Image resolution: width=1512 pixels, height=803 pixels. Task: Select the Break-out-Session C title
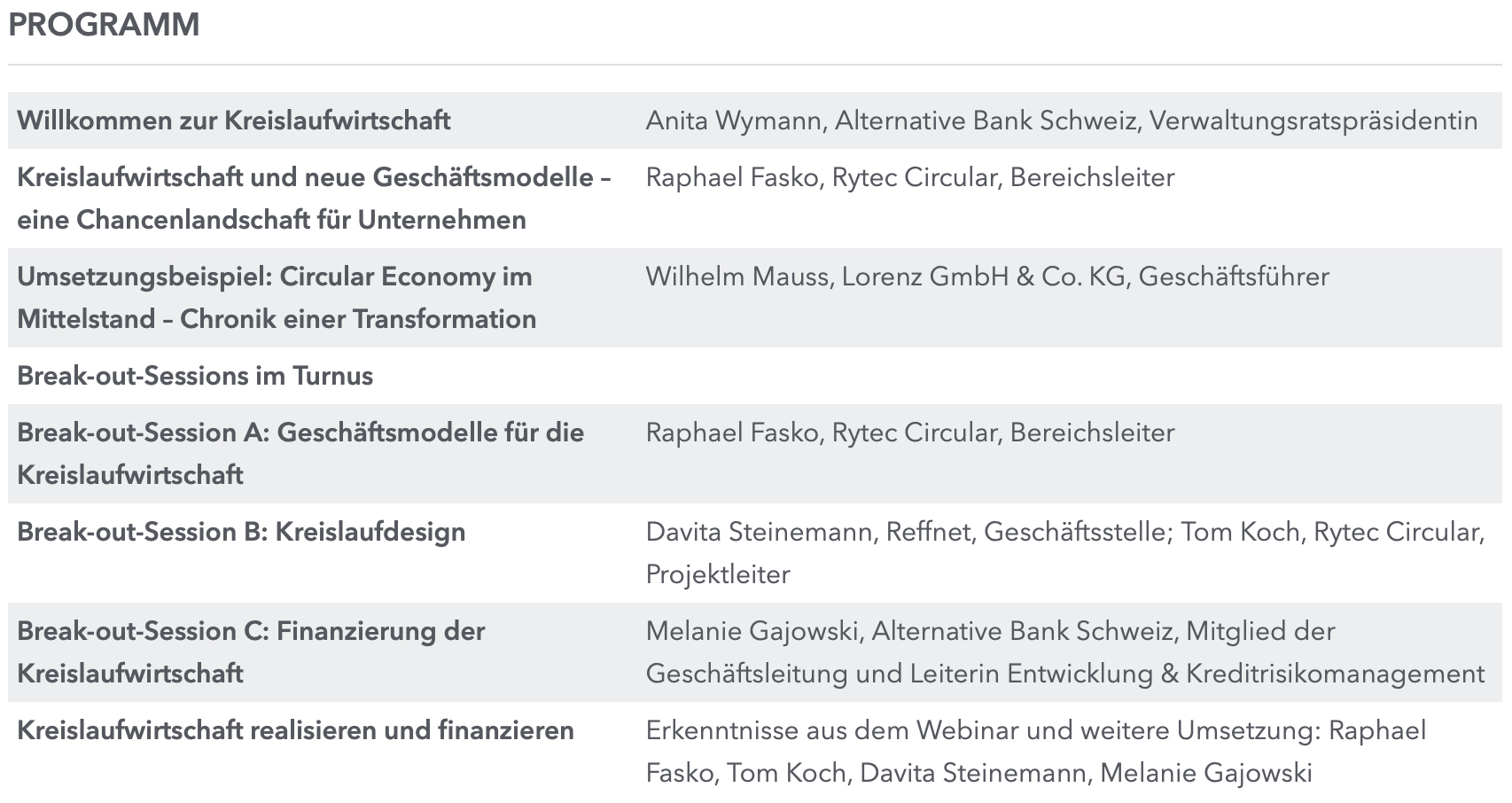click(x=251, y=631)
